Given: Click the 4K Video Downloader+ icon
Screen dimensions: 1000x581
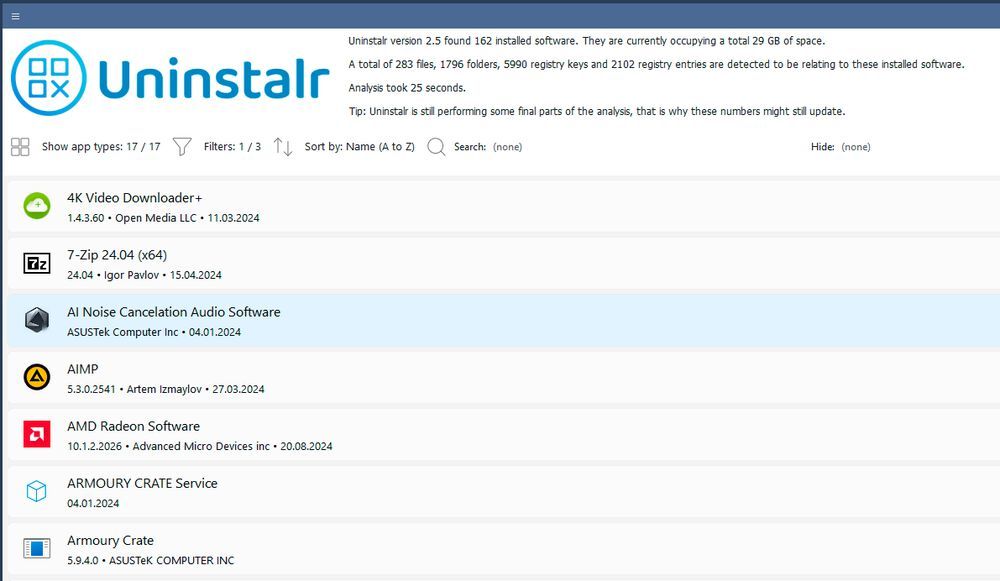Looking at the screenshot, I should pyautogui.click(x=36, y=206).
